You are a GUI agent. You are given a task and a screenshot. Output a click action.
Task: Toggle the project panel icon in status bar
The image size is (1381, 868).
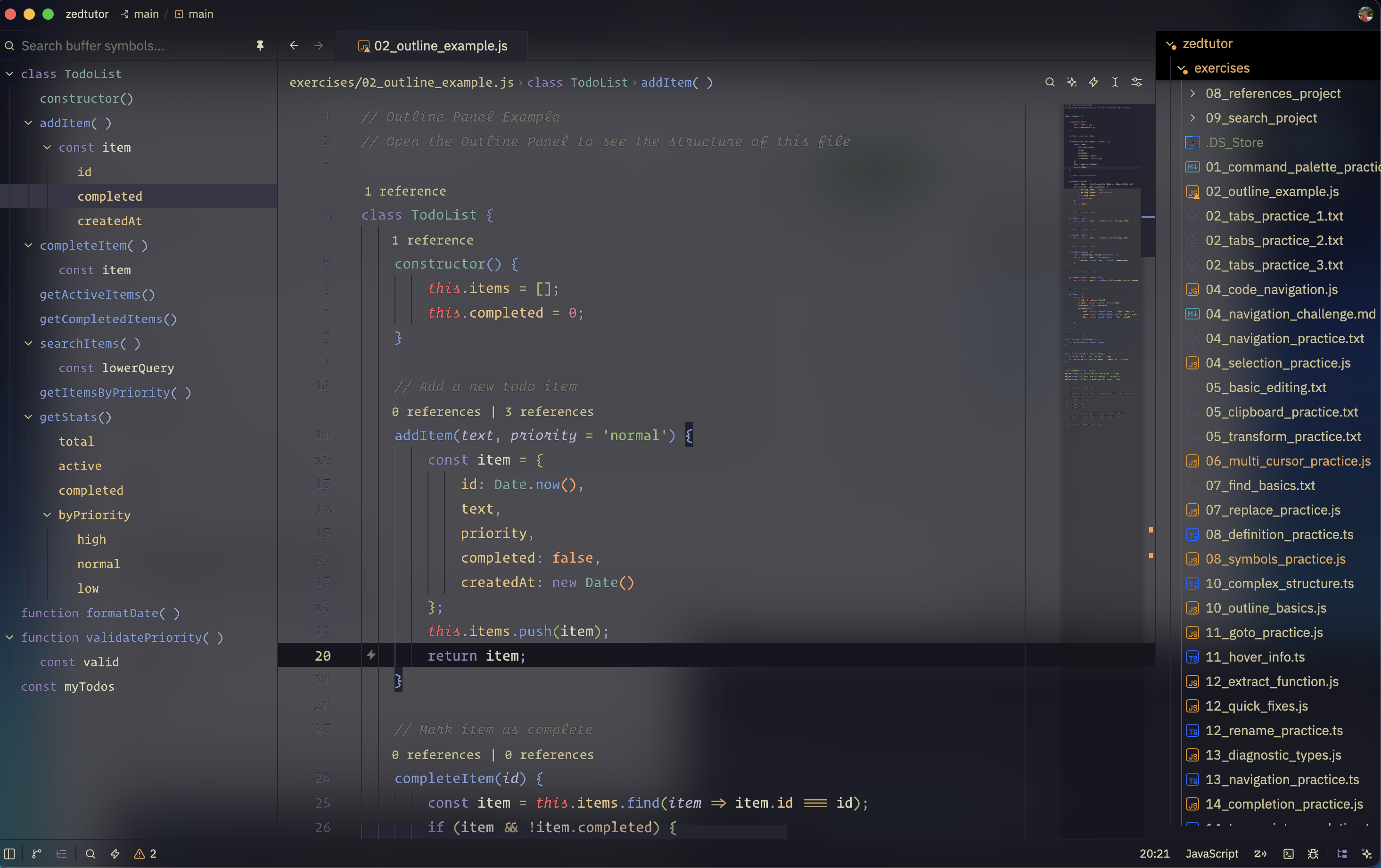(x=1342, y=854)
